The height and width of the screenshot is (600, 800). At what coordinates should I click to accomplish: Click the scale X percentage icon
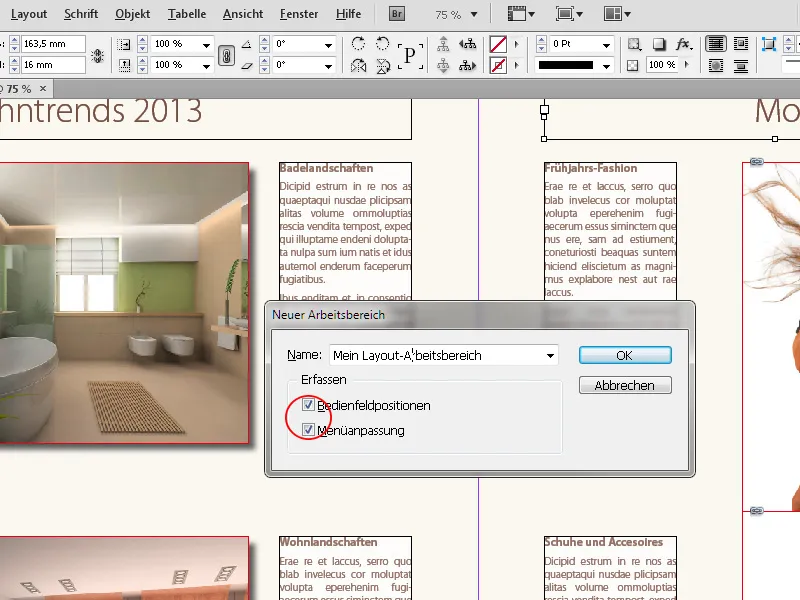(124, 44)
